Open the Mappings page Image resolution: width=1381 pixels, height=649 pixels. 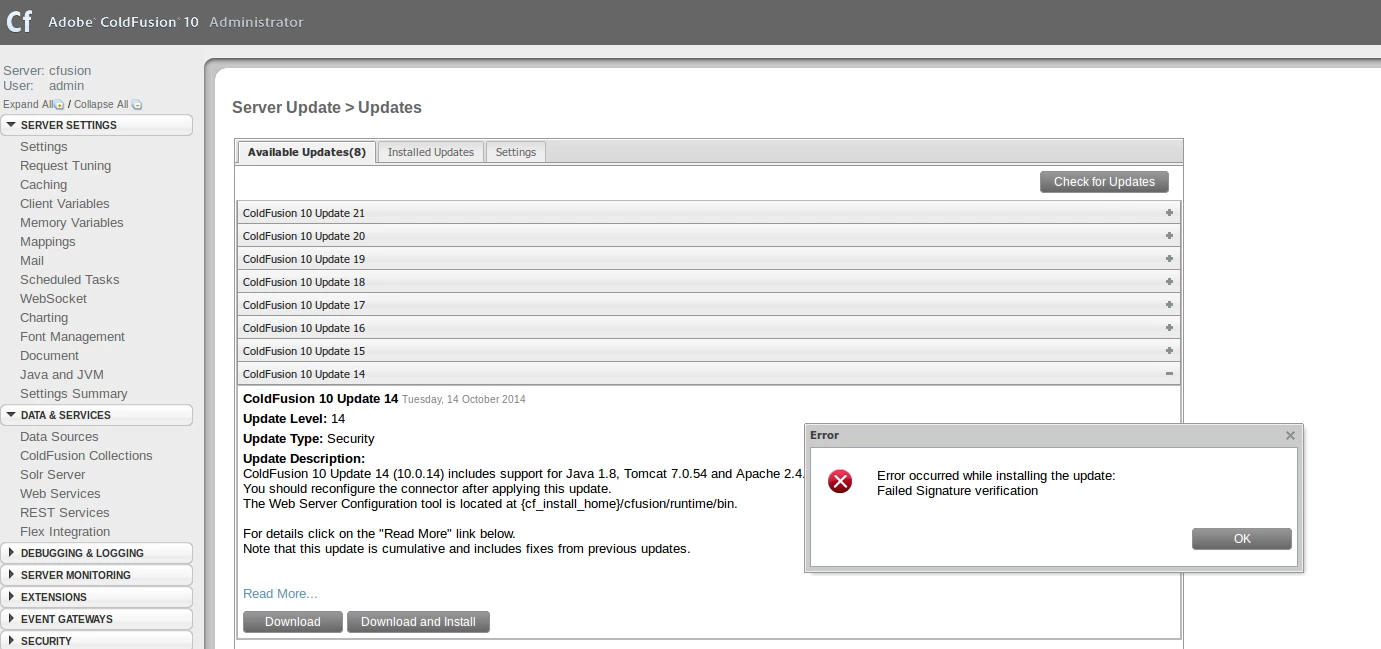pos(48,242)
